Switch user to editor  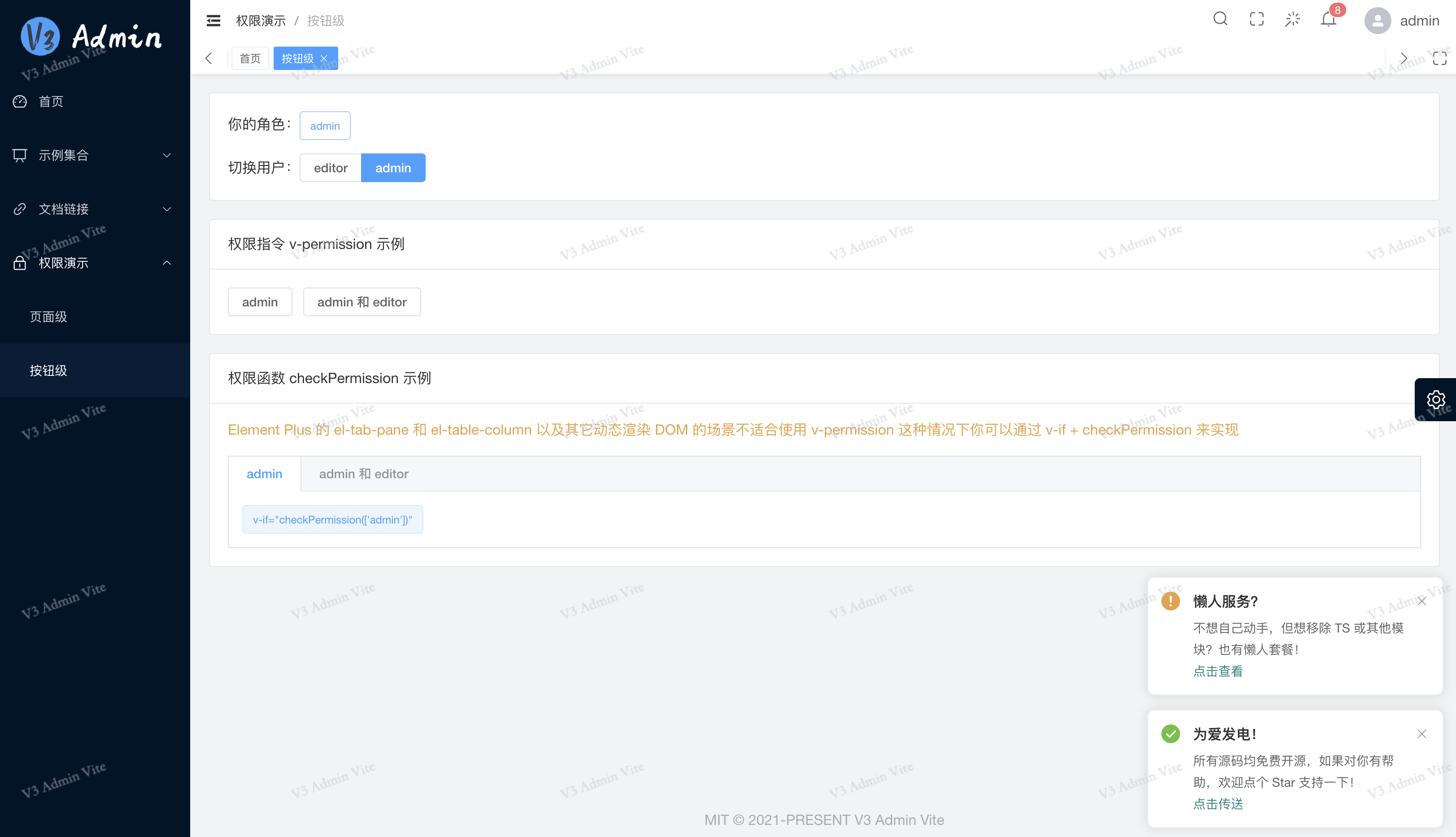(330, 167)
